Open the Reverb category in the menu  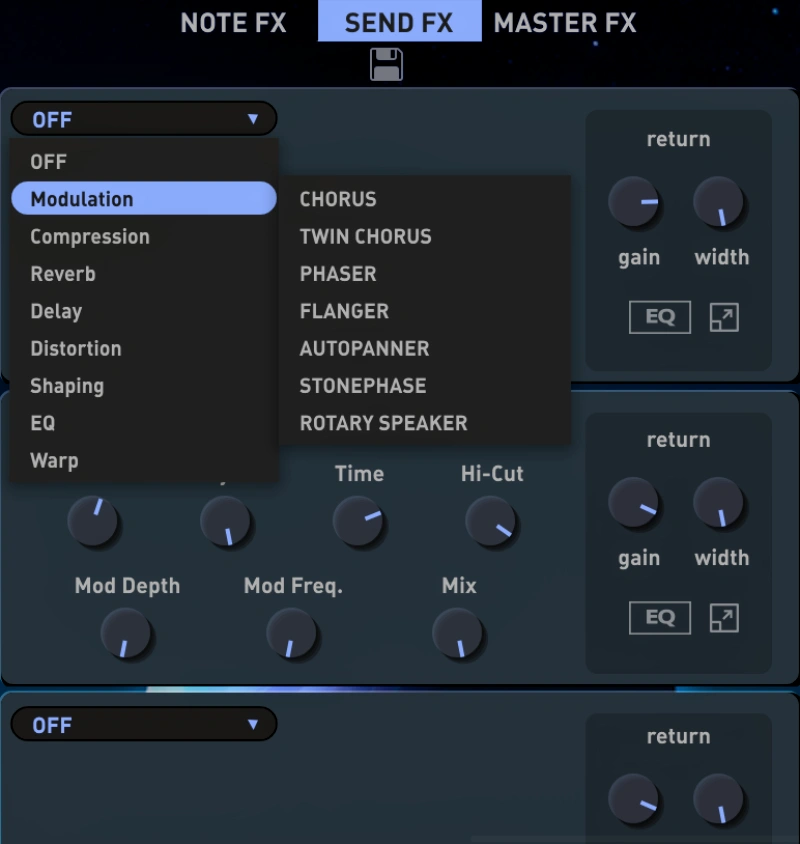tap(63, 274)
